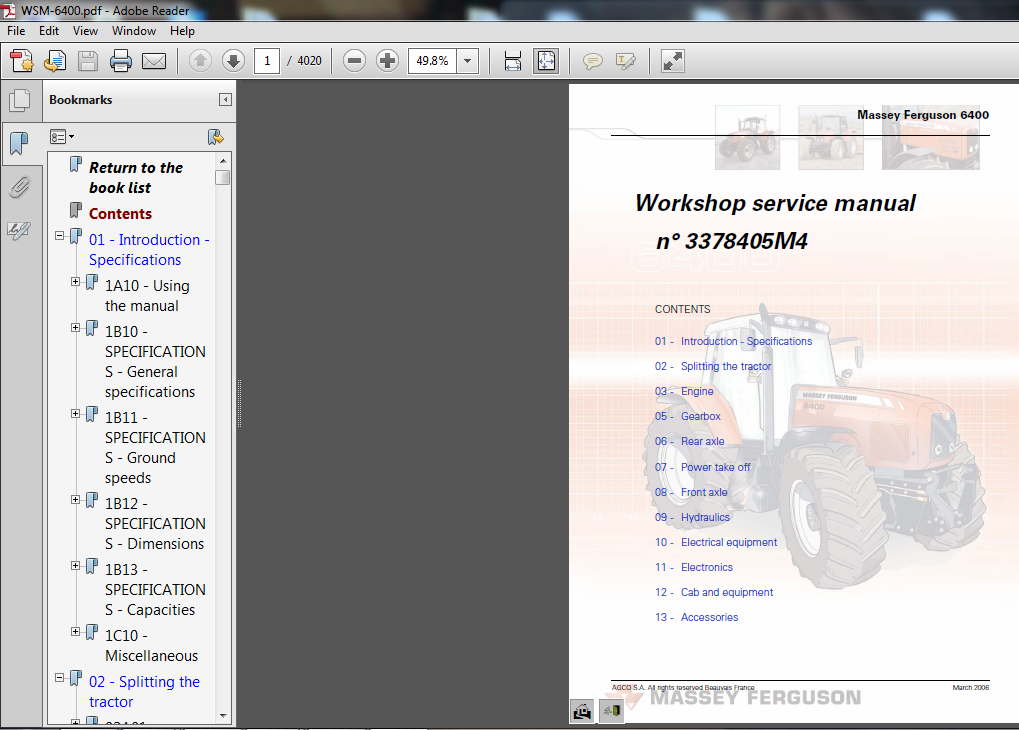Click the exit door icon at page bottom

pyautogui.click(x=612, y=711)
